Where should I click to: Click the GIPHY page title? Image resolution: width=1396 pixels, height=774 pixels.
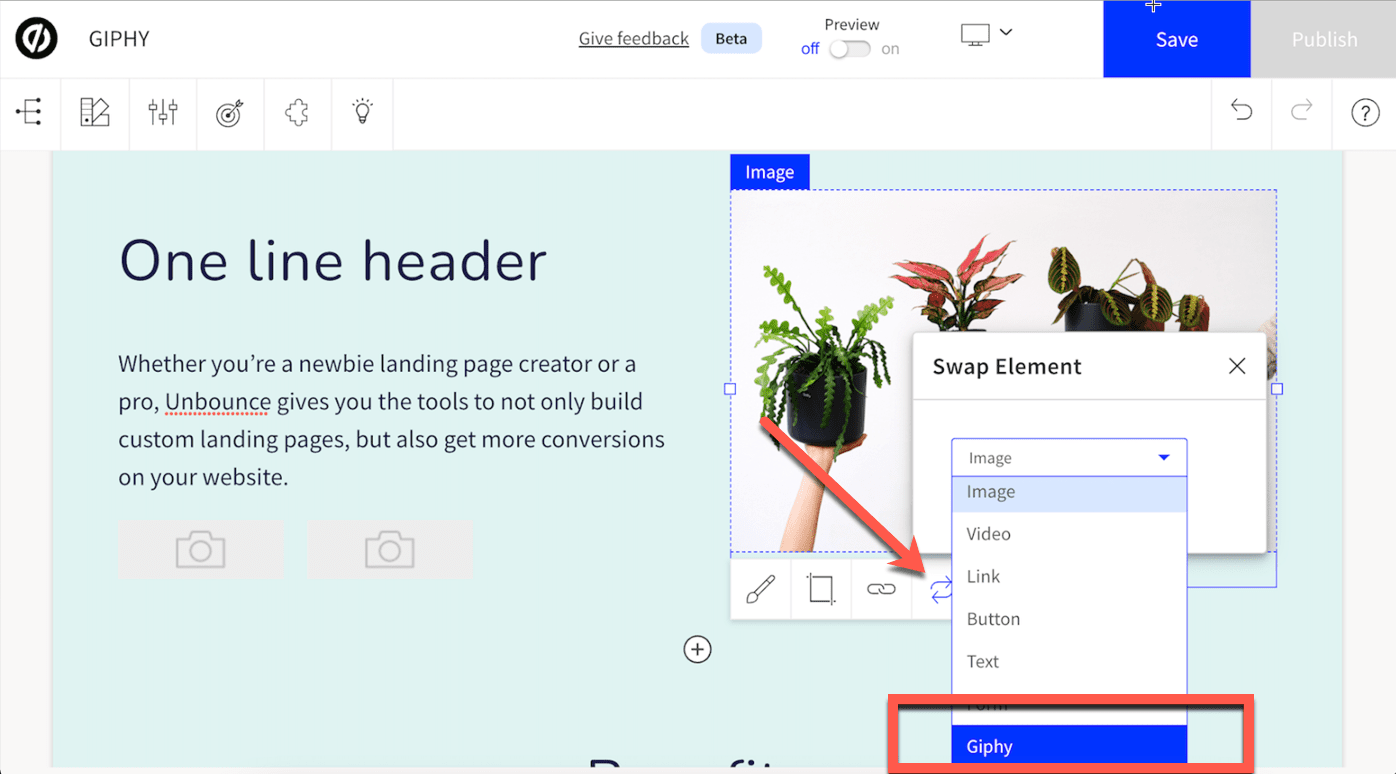click(119, 39)
